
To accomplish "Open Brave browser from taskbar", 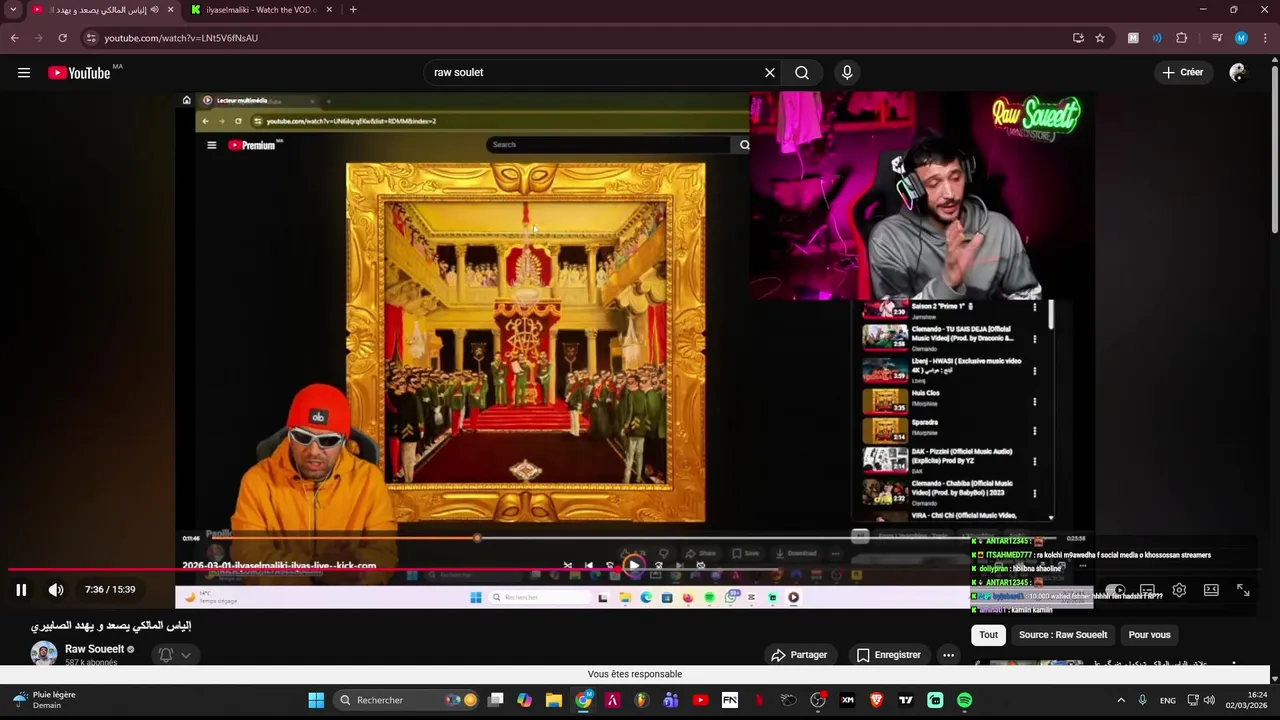I will [877, 700].
